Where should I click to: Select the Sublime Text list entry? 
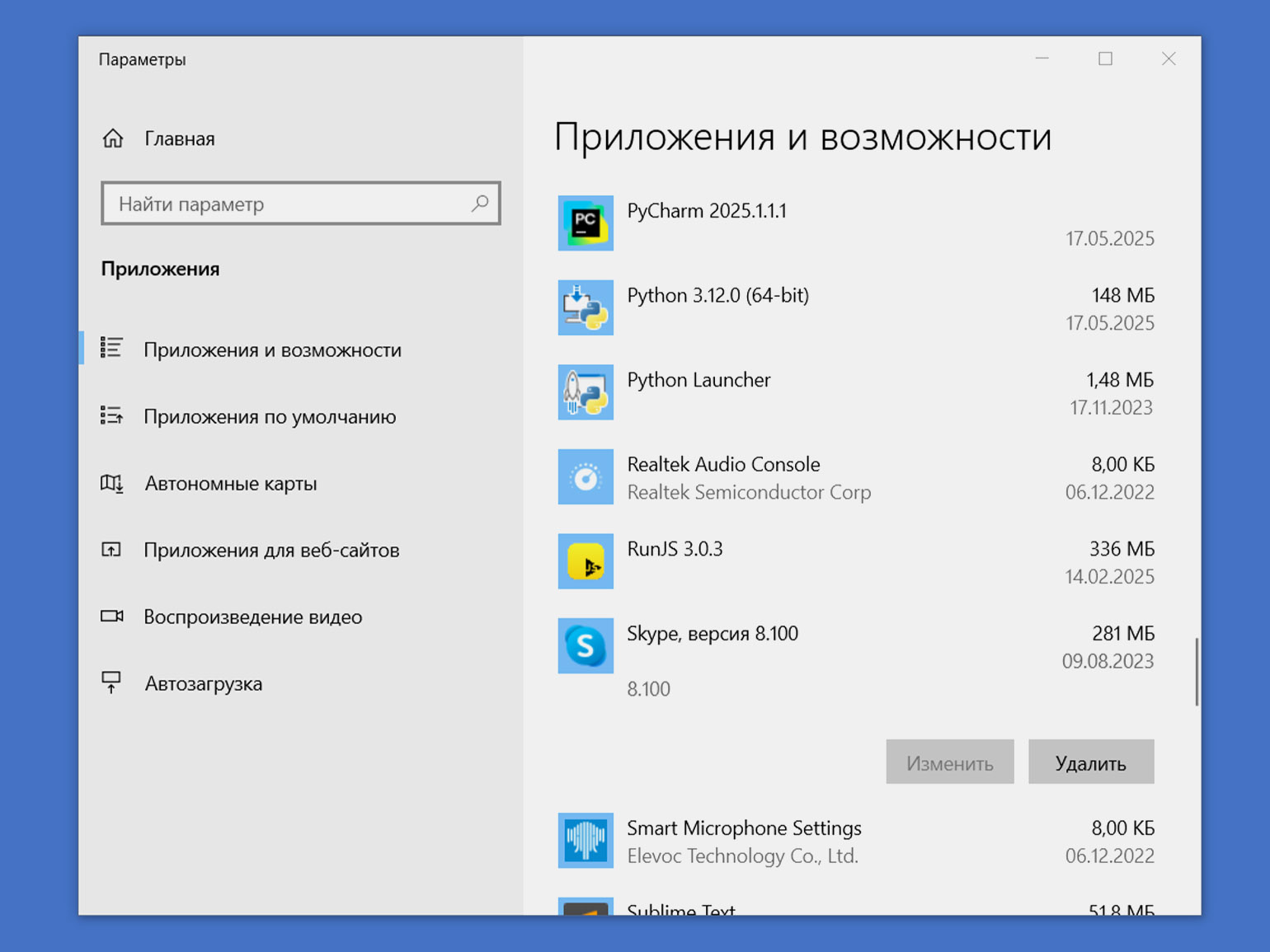click(x=856, y=907)
